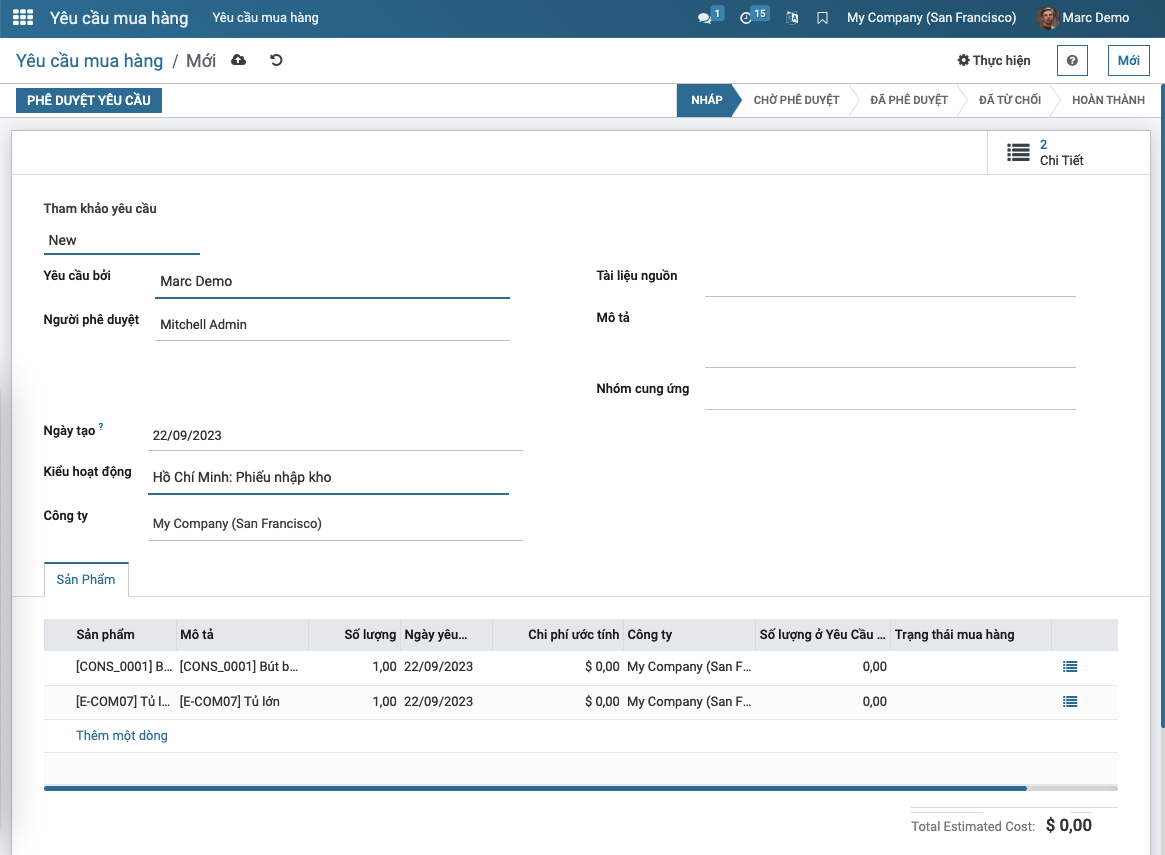Click [CONS_0001] Bút b... description cell

click(x=242, y=667)
